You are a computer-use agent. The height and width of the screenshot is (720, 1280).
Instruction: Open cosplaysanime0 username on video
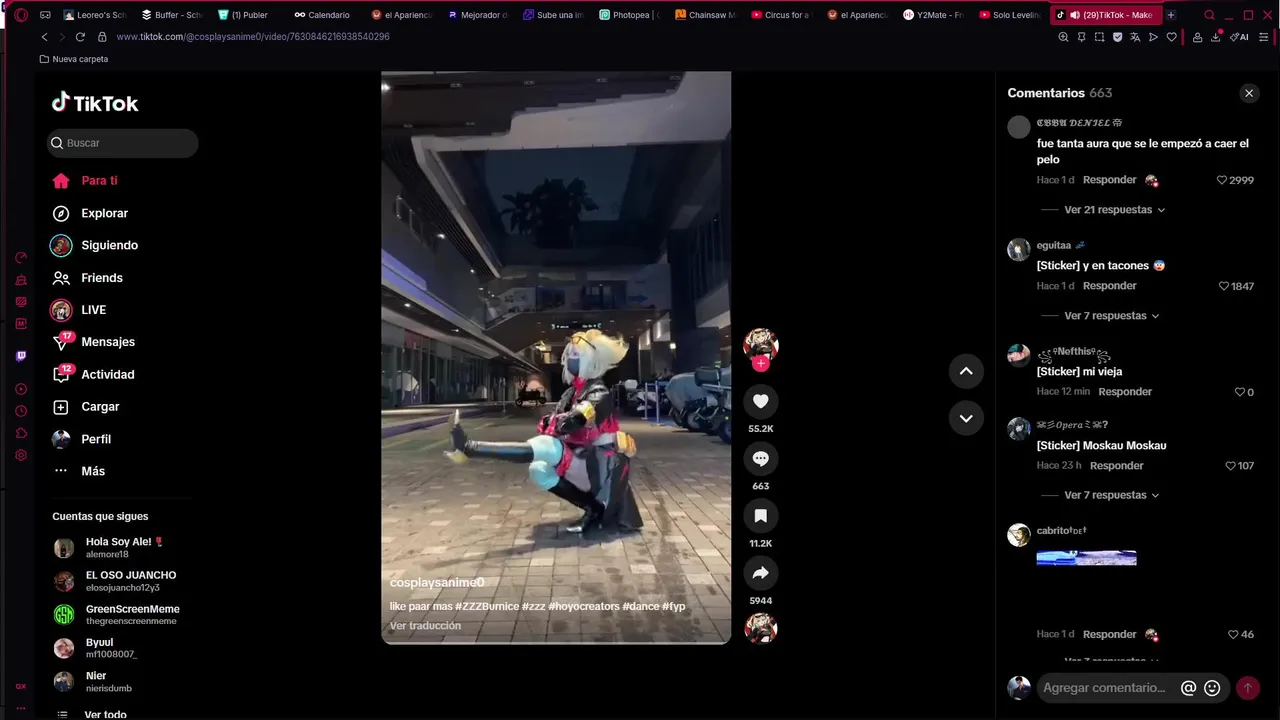click(x=437, y=583)
